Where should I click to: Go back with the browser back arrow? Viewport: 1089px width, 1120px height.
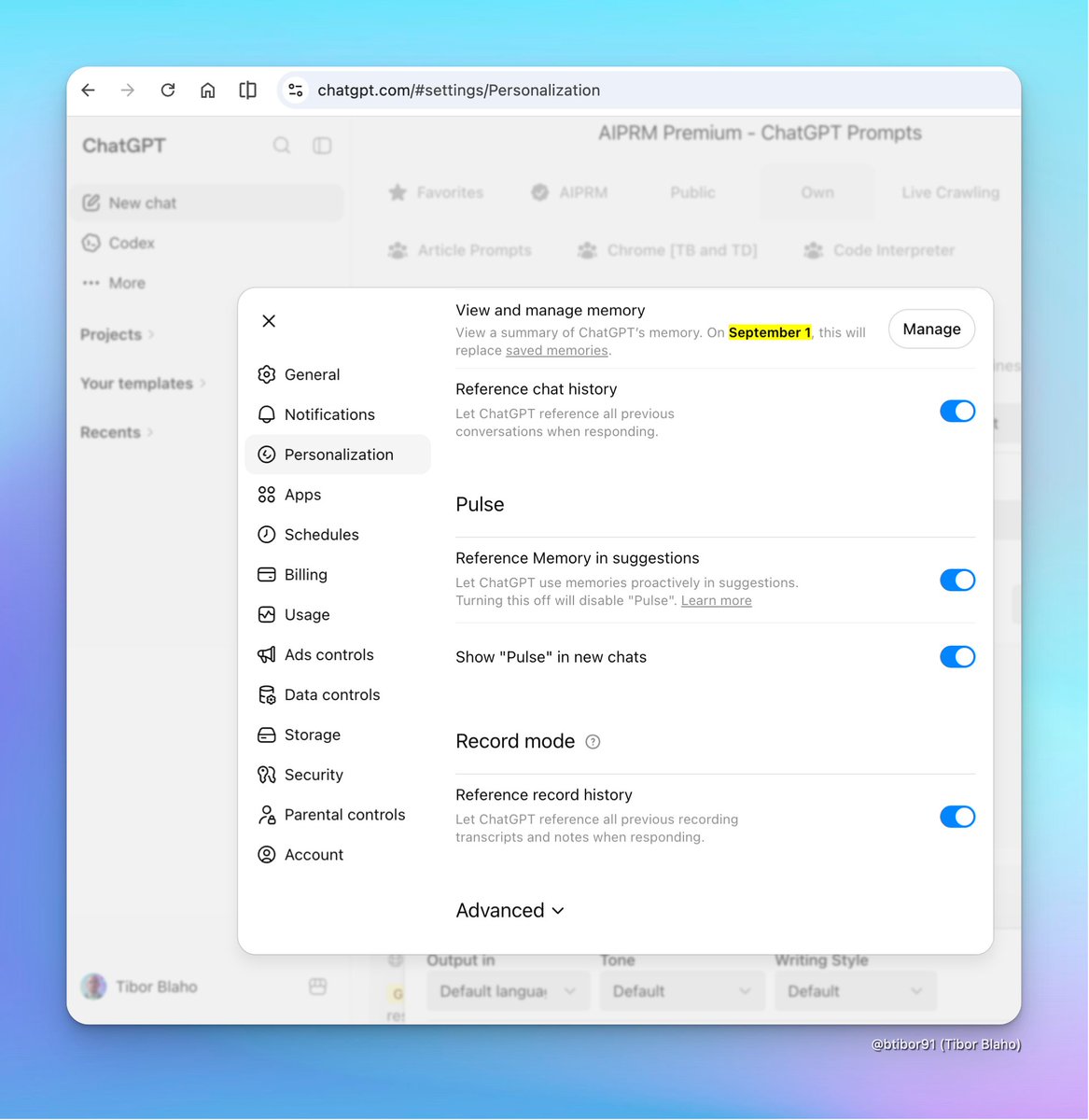(89, 90)
